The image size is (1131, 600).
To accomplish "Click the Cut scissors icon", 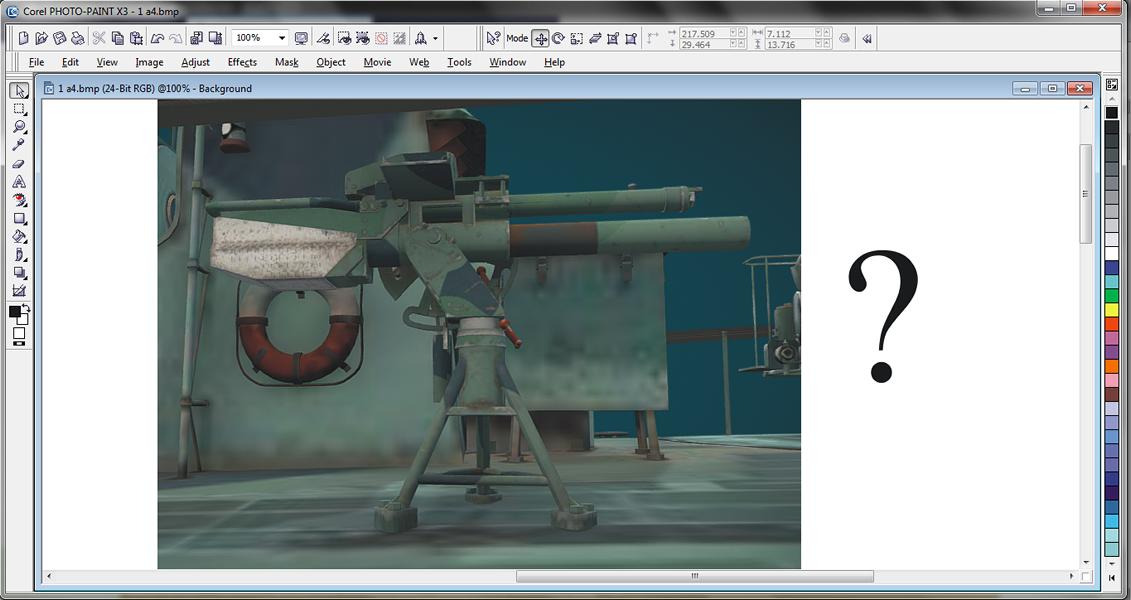I will click(x=99, y=38).
